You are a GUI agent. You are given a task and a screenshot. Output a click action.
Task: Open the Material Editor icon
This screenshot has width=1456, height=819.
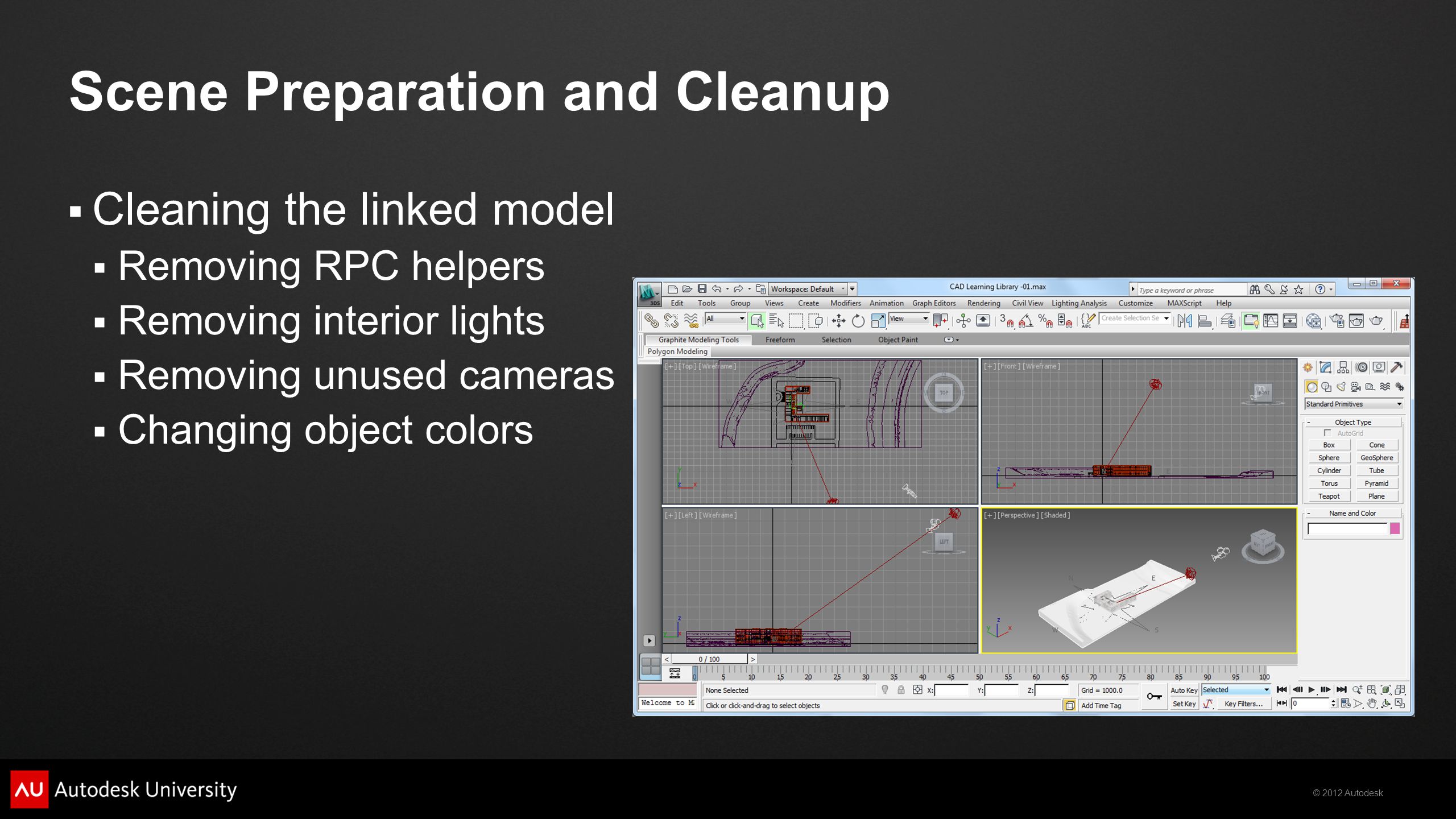[x=1313, y=321]
